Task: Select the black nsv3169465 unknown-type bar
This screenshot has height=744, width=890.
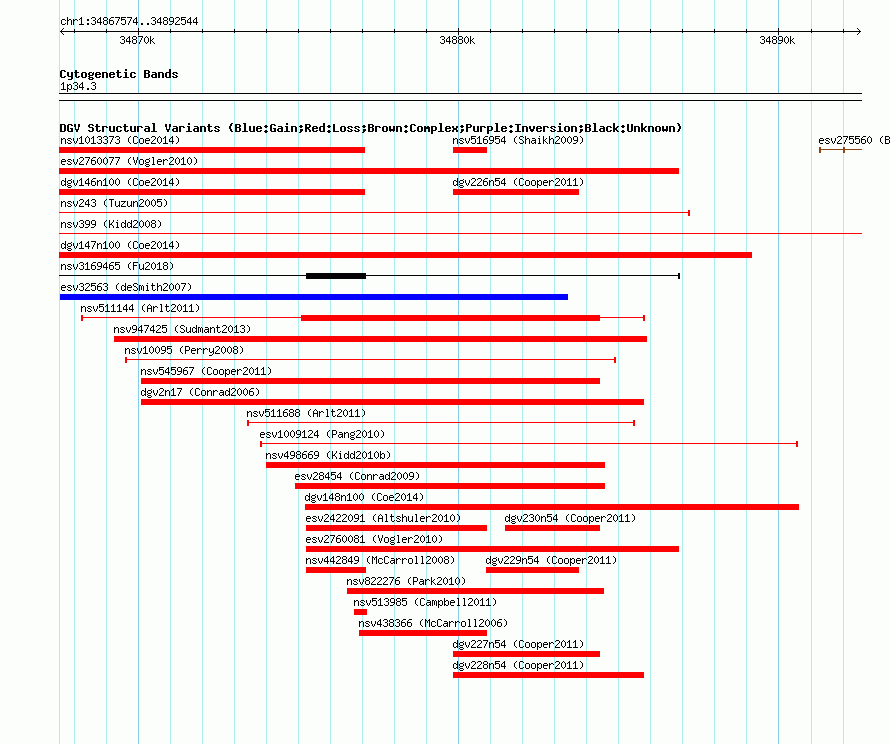Action: coord(336,276)
